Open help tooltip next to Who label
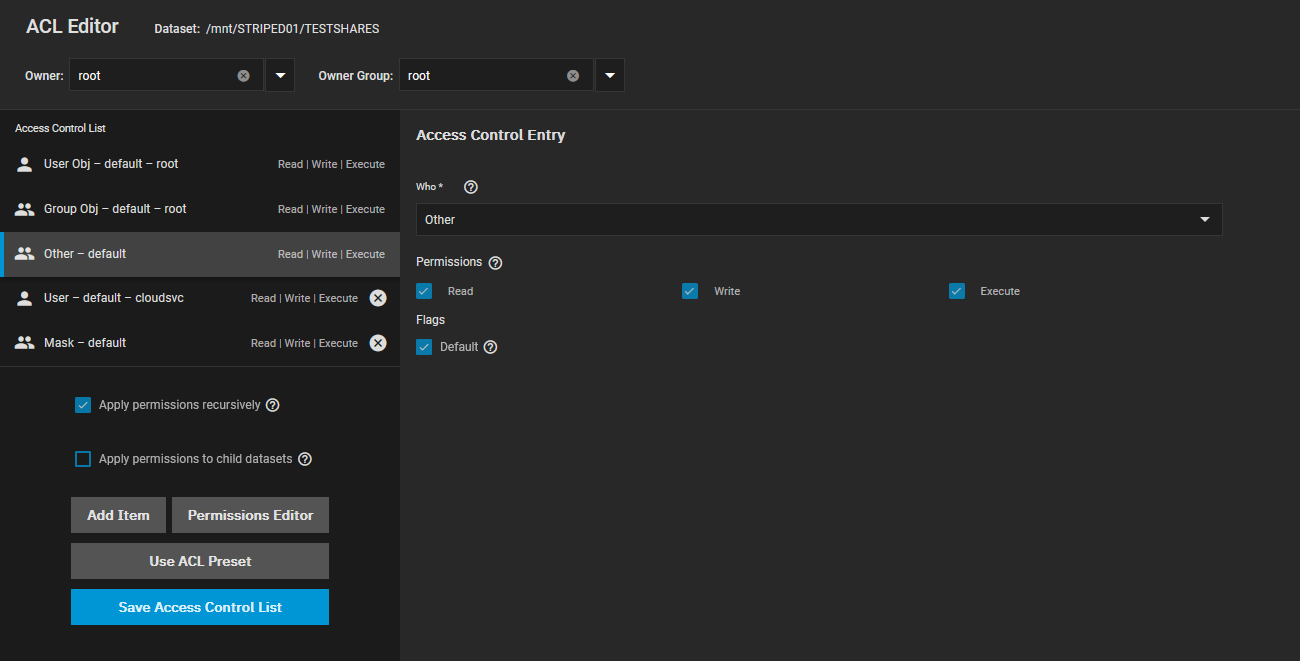1300x661 pixels. pos(471,187)
